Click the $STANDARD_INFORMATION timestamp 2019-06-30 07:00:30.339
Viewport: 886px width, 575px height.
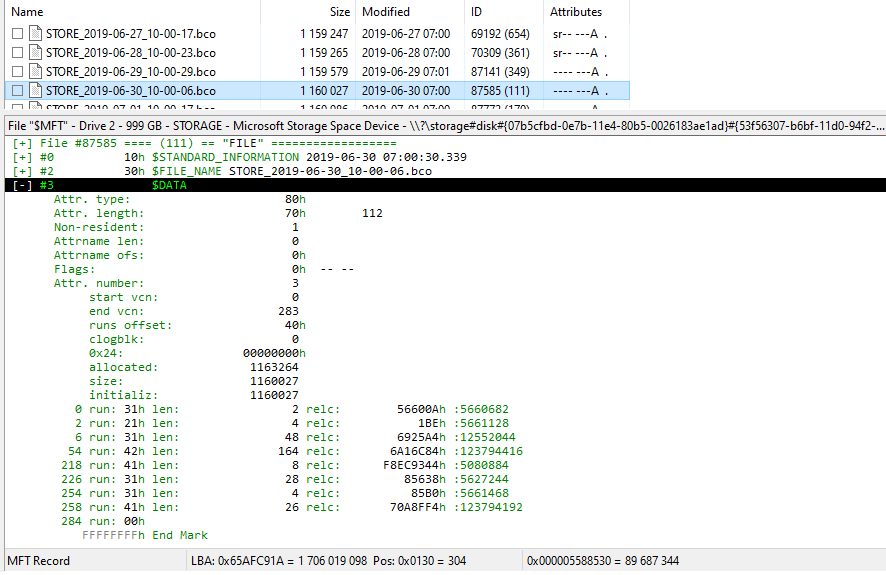click(386, 157)
